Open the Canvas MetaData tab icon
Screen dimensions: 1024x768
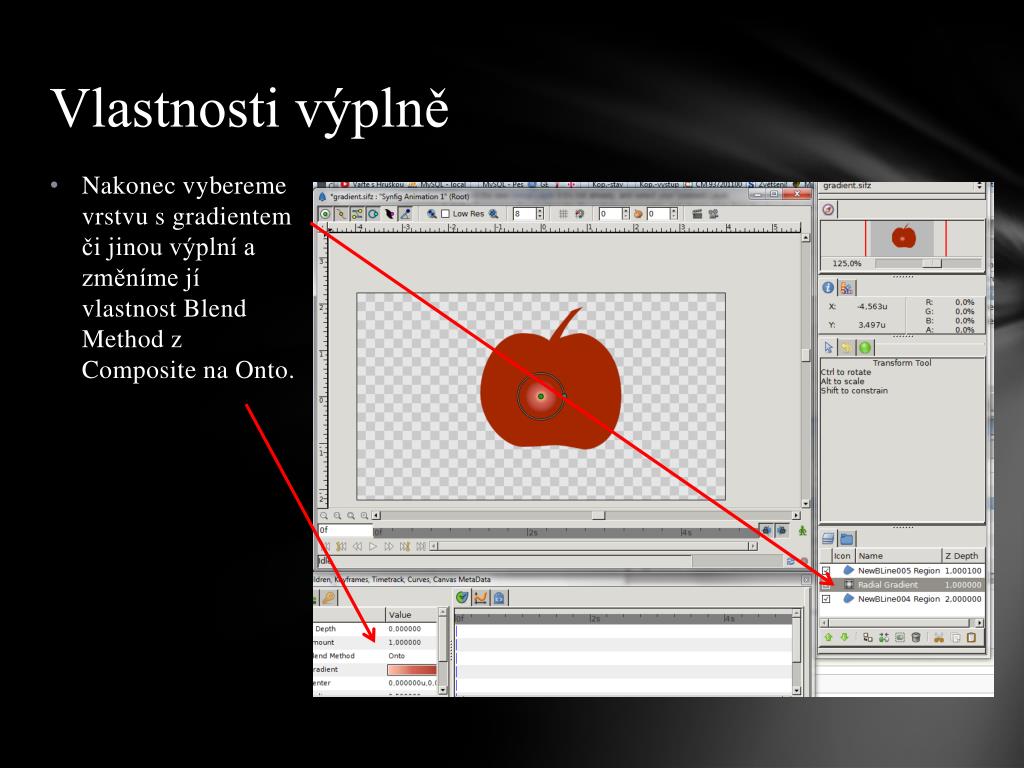pos(499,598)
